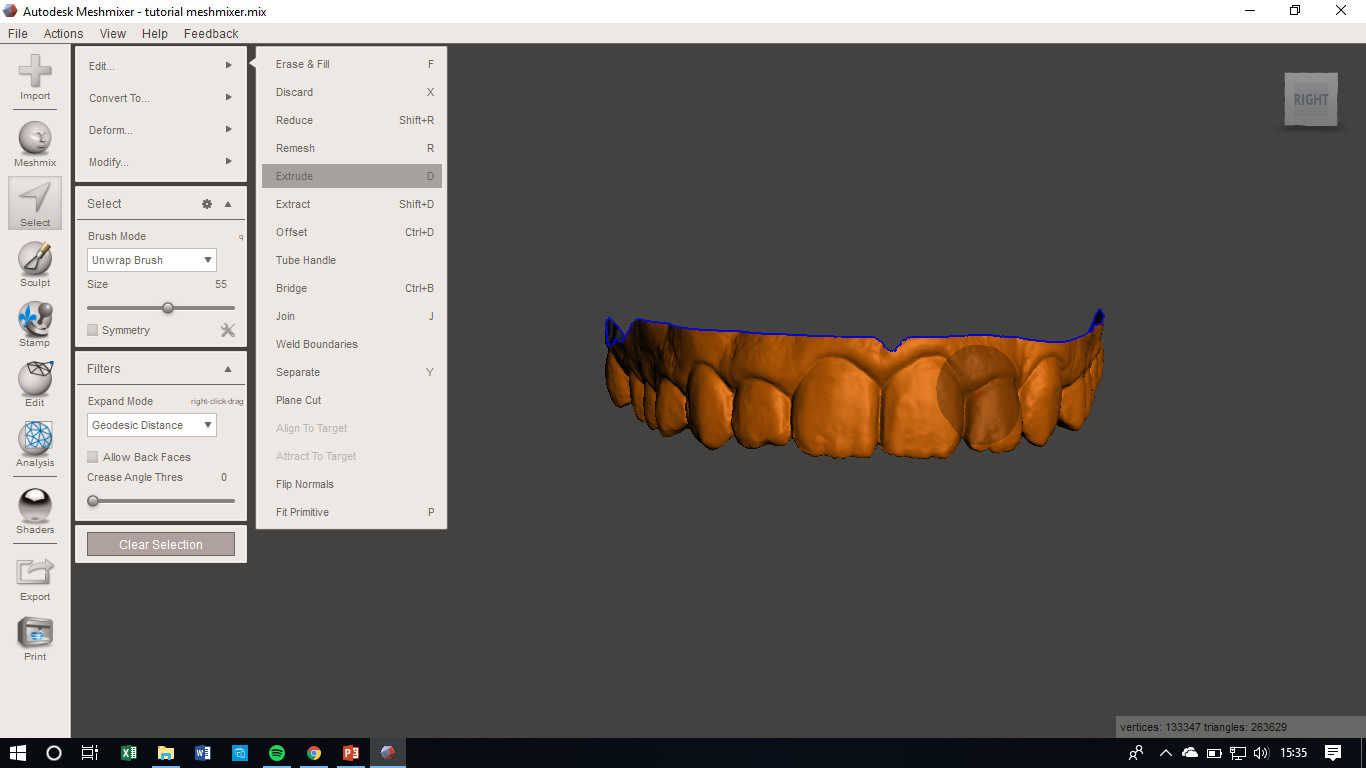This screenshot has width=1366, height=768.
Task: Click the Meshmixer taskbar icon
Action: click(388, 753)
